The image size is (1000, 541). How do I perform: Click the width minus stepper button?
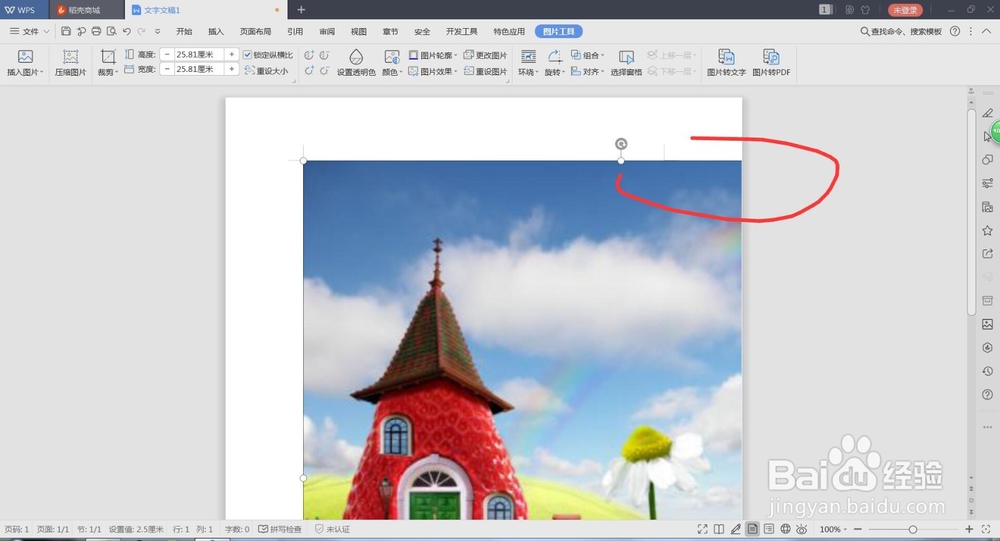coord(167,69)
